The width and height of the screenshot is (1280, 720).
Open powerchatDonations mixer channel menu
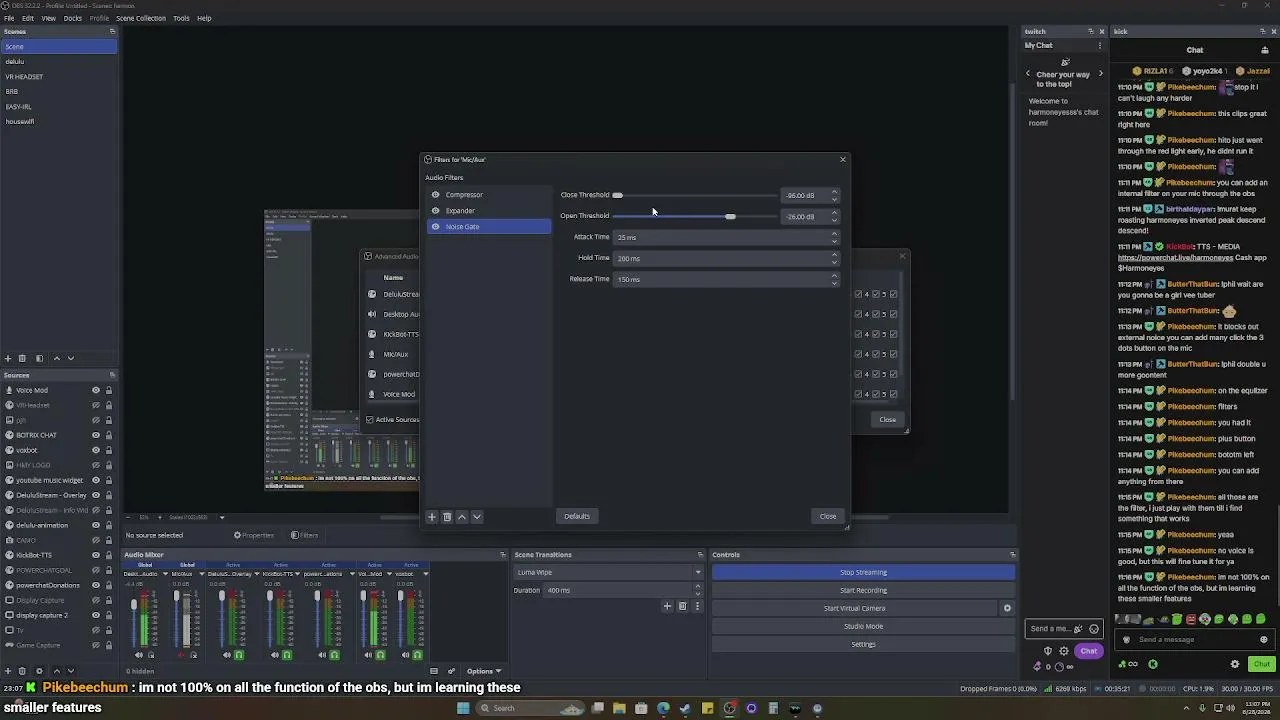(x=351, y=574)
